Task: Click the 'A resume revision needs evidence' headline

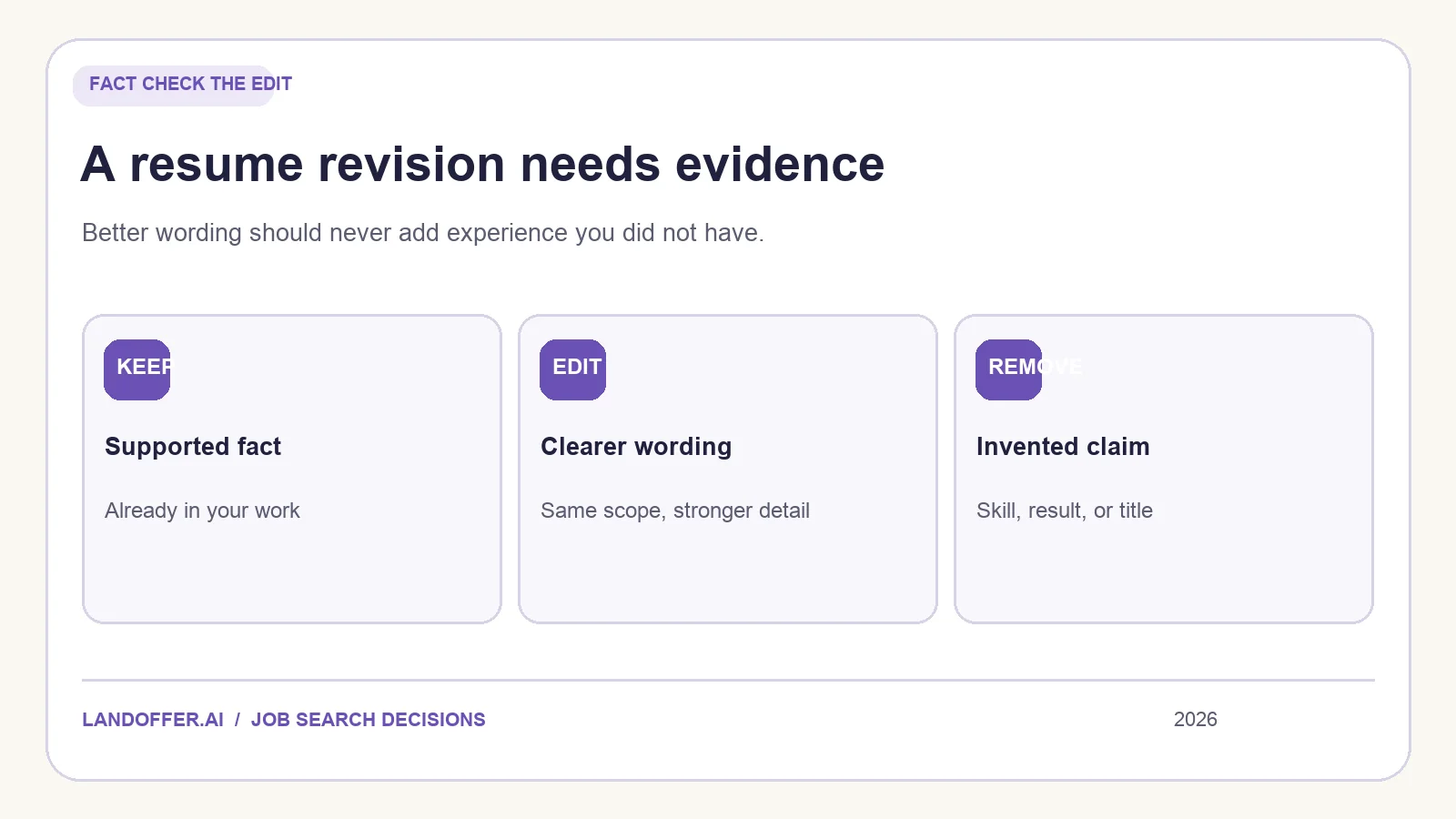Action: pyautogui.click(x=482, y=165)
